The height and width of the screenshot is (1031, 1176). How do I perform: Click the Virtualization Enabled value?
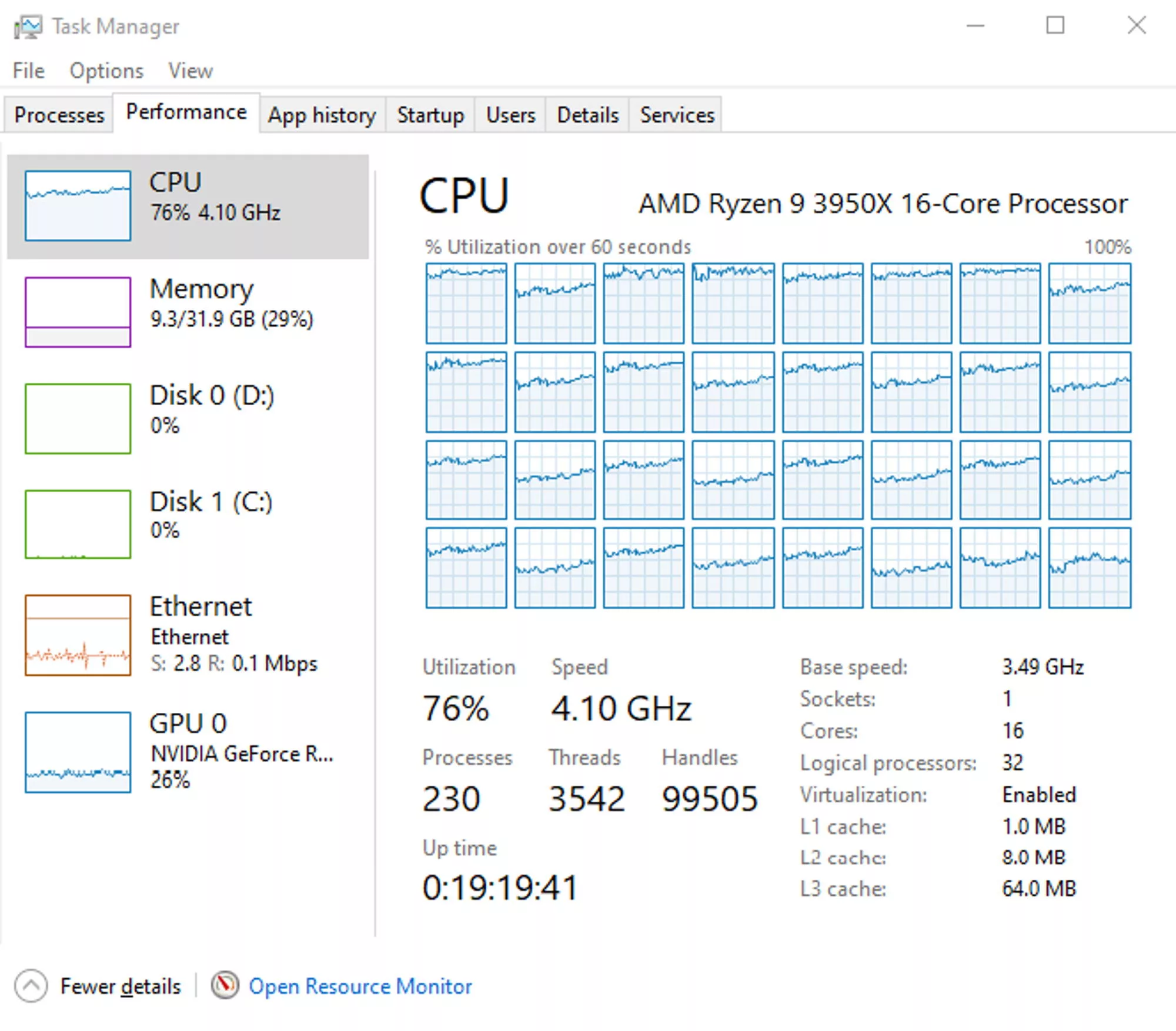point(1039,795)
